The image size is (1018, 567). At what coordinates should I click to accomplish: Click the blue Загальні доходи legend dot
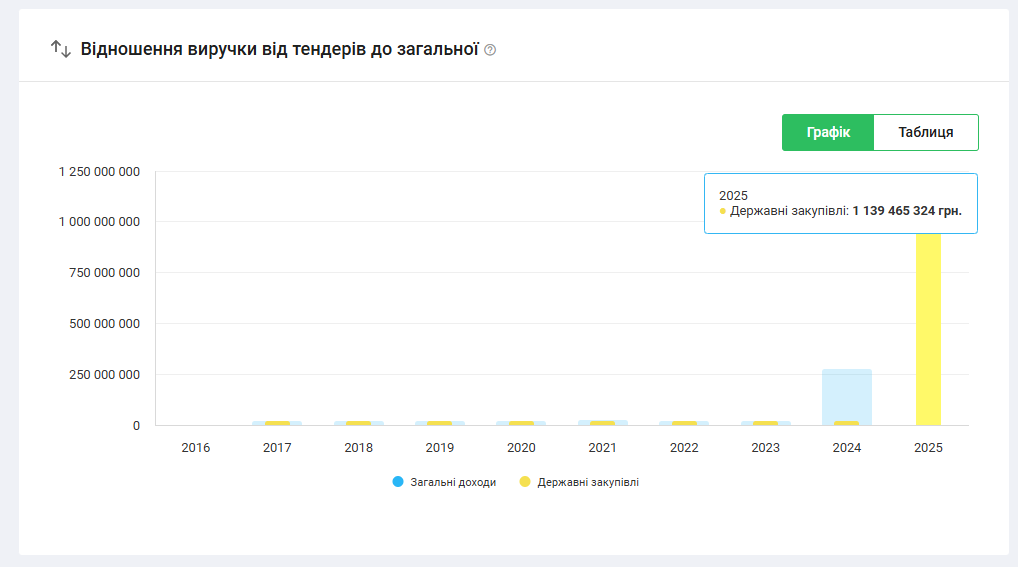coord(398,482)
